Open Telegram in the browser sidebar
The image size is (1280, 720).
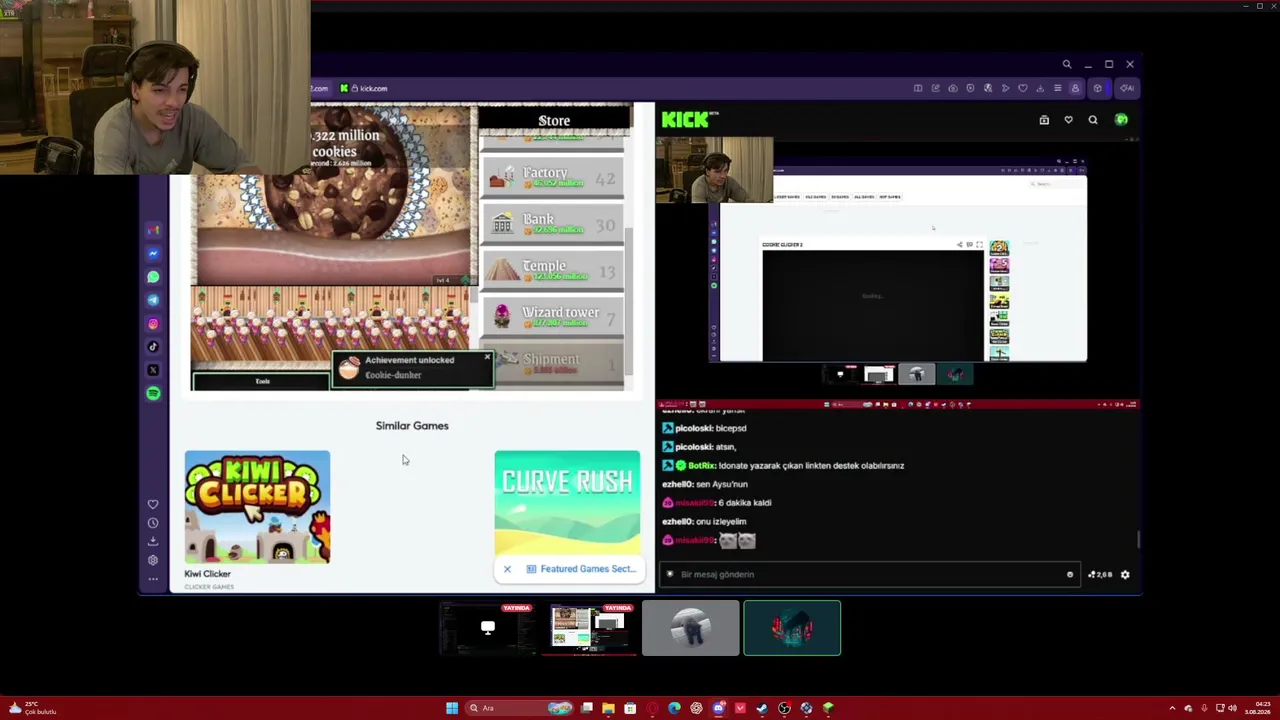coord(153,300)
